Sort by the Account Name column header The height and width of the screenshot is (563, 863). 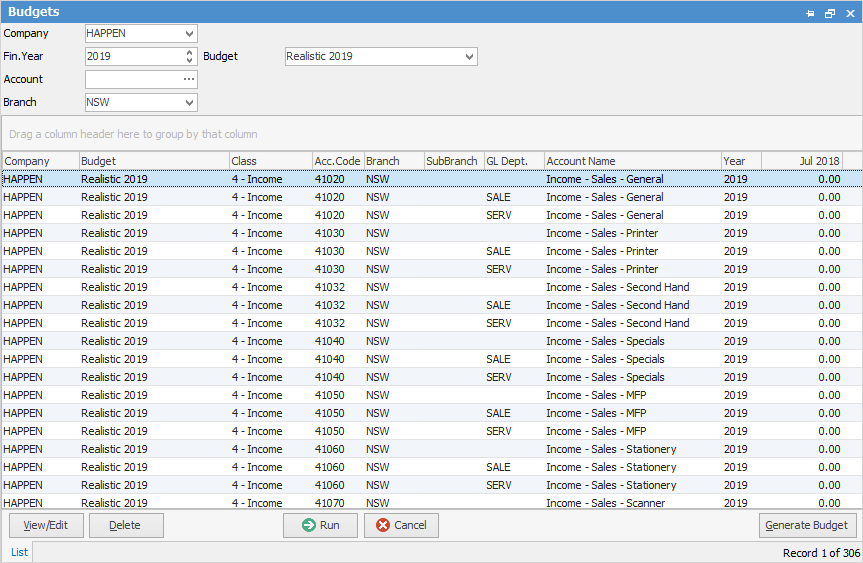pos(632,161)
